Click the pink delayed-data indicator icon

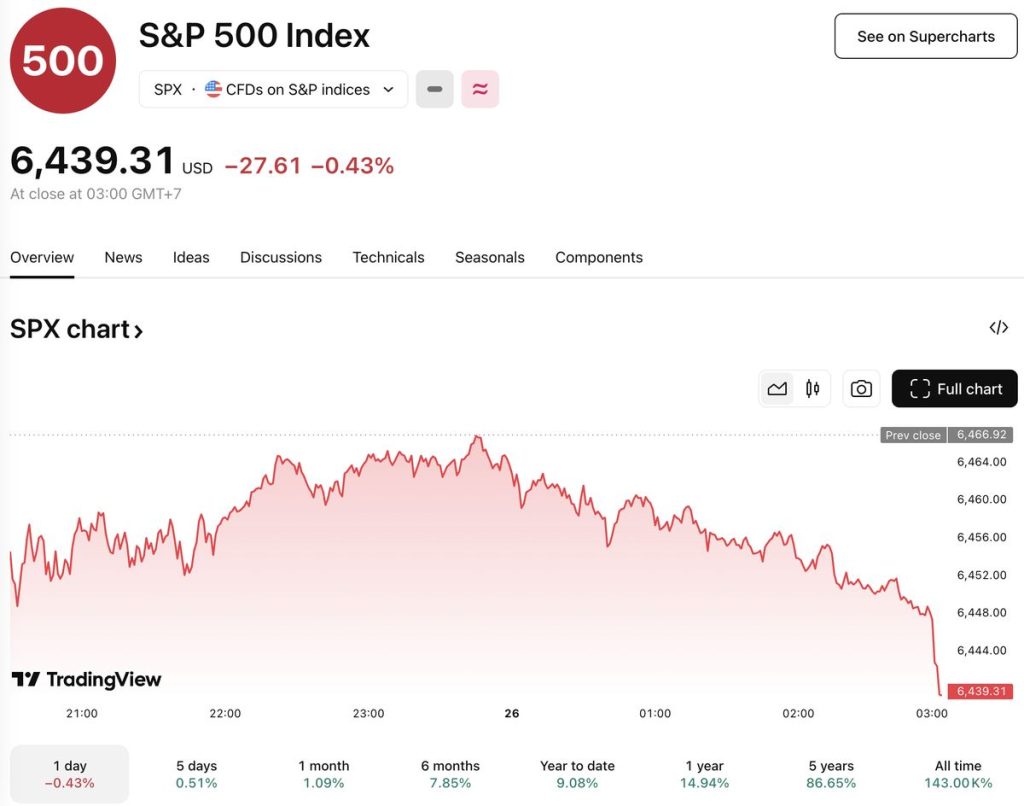click(x=479, y=89)
